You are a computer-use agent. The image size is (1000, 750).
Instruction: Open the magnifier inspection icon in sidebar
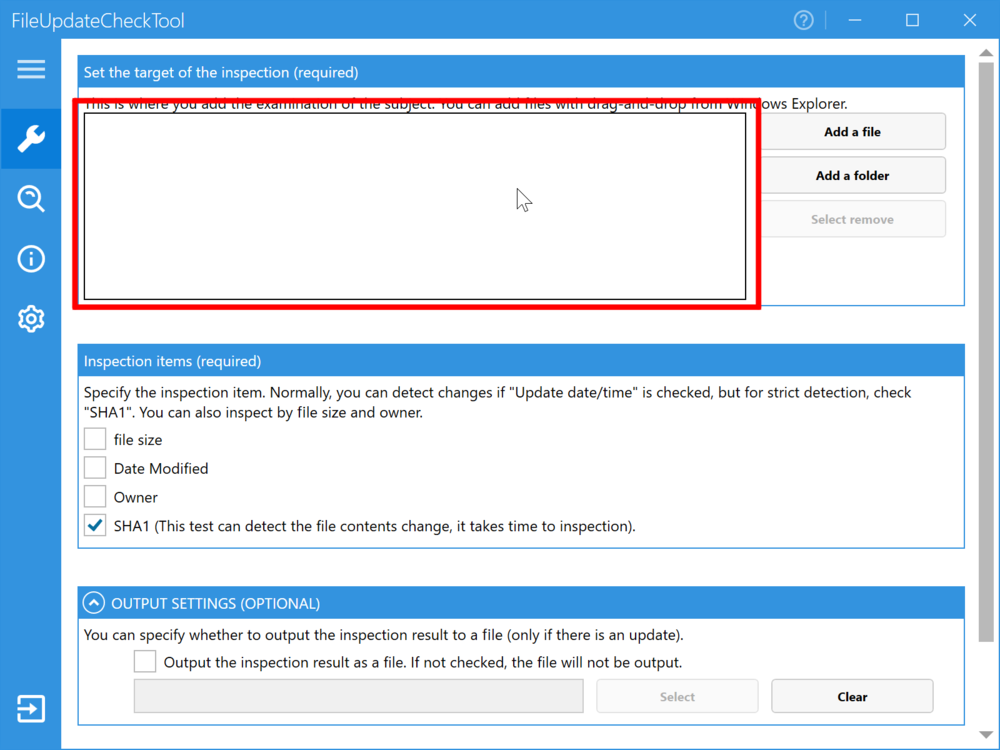31,199
